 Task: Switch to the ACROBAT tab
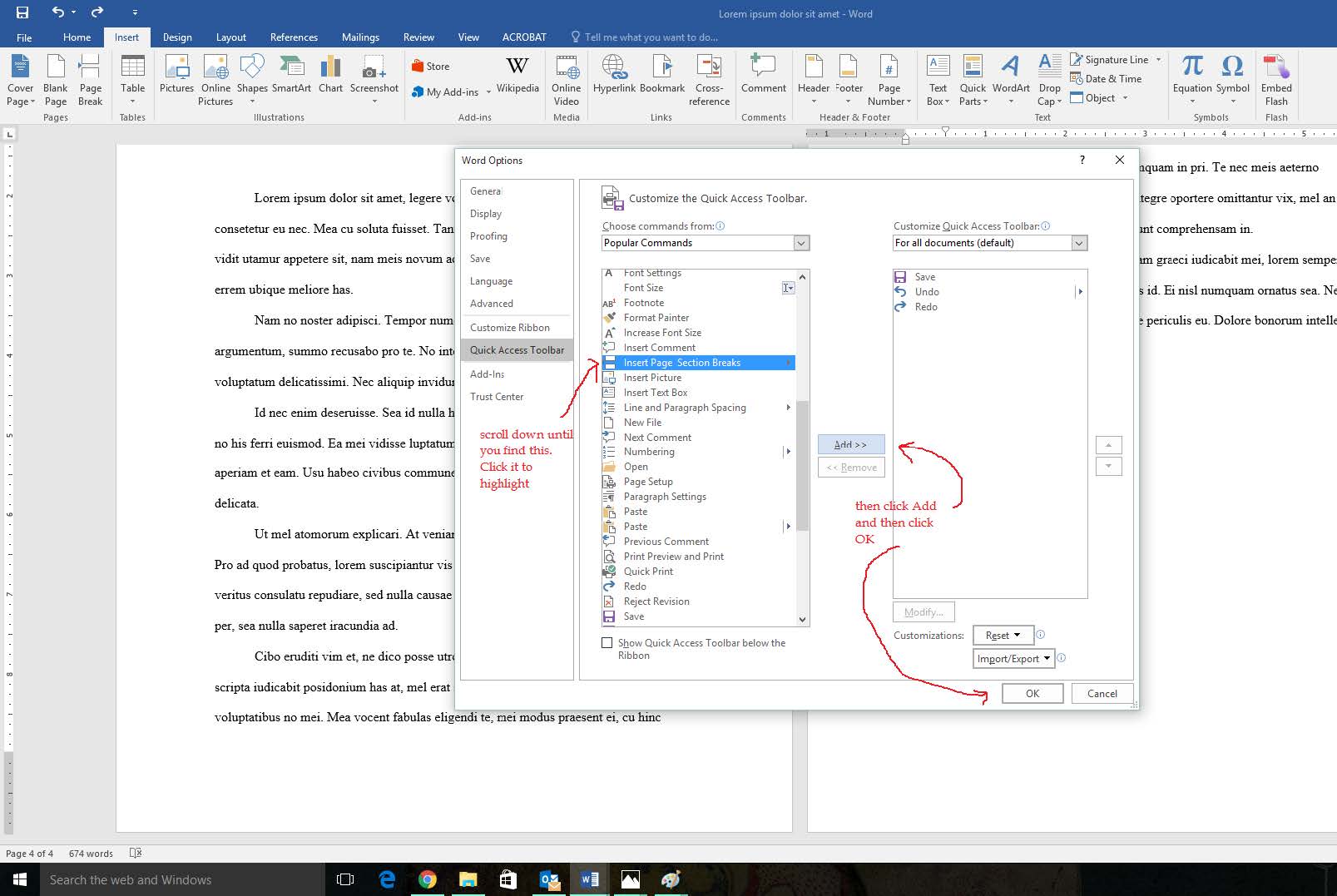pos(524,37)
